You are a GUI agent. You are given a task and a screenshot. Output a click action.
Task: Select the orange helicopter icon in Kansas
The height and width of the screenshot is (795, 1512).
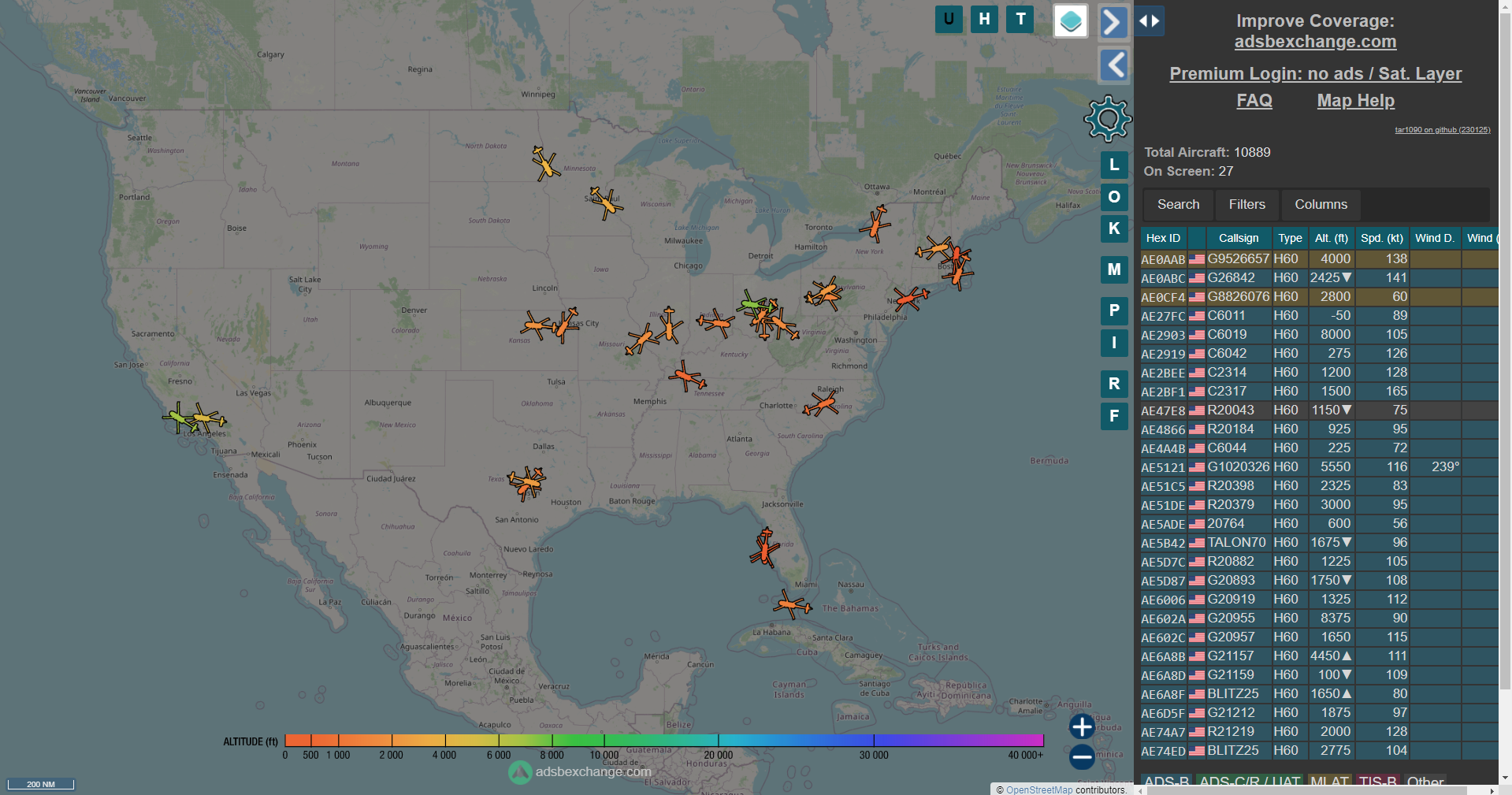pyautogui.click(x=537, y=325)
